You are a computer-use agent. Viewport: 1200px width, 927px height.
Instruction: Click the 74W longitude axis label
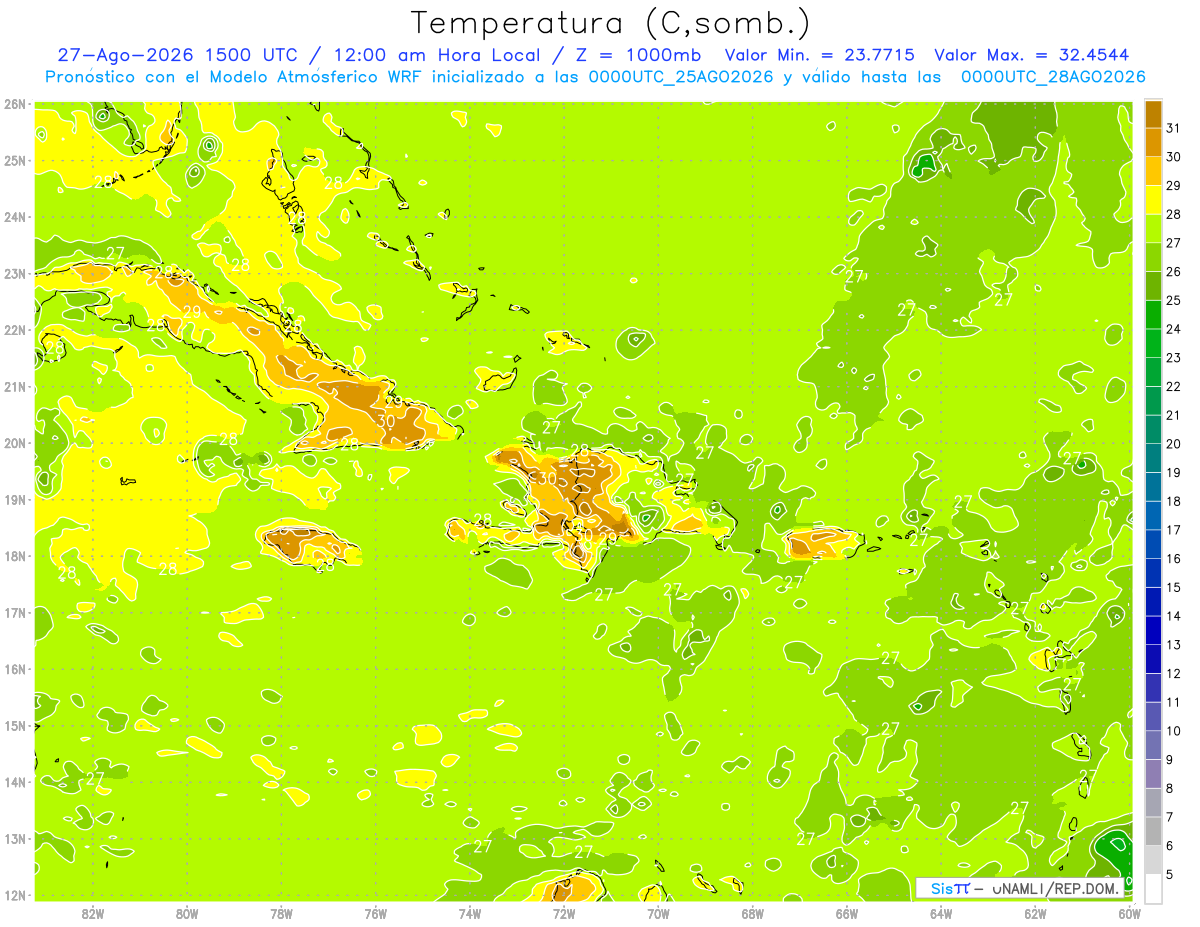point(470,913)
